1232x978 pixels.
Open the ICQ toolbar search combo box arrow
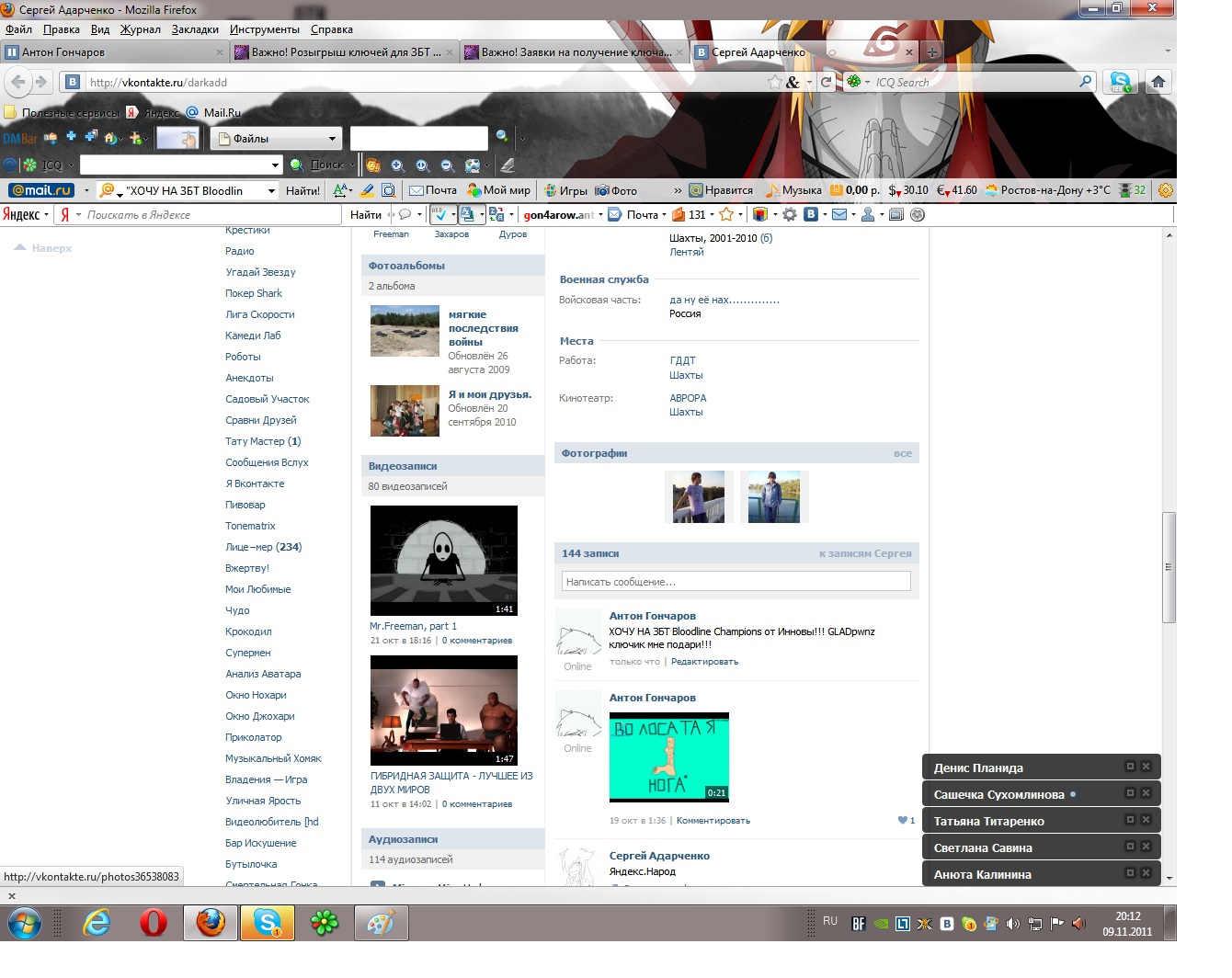[275, 165]
